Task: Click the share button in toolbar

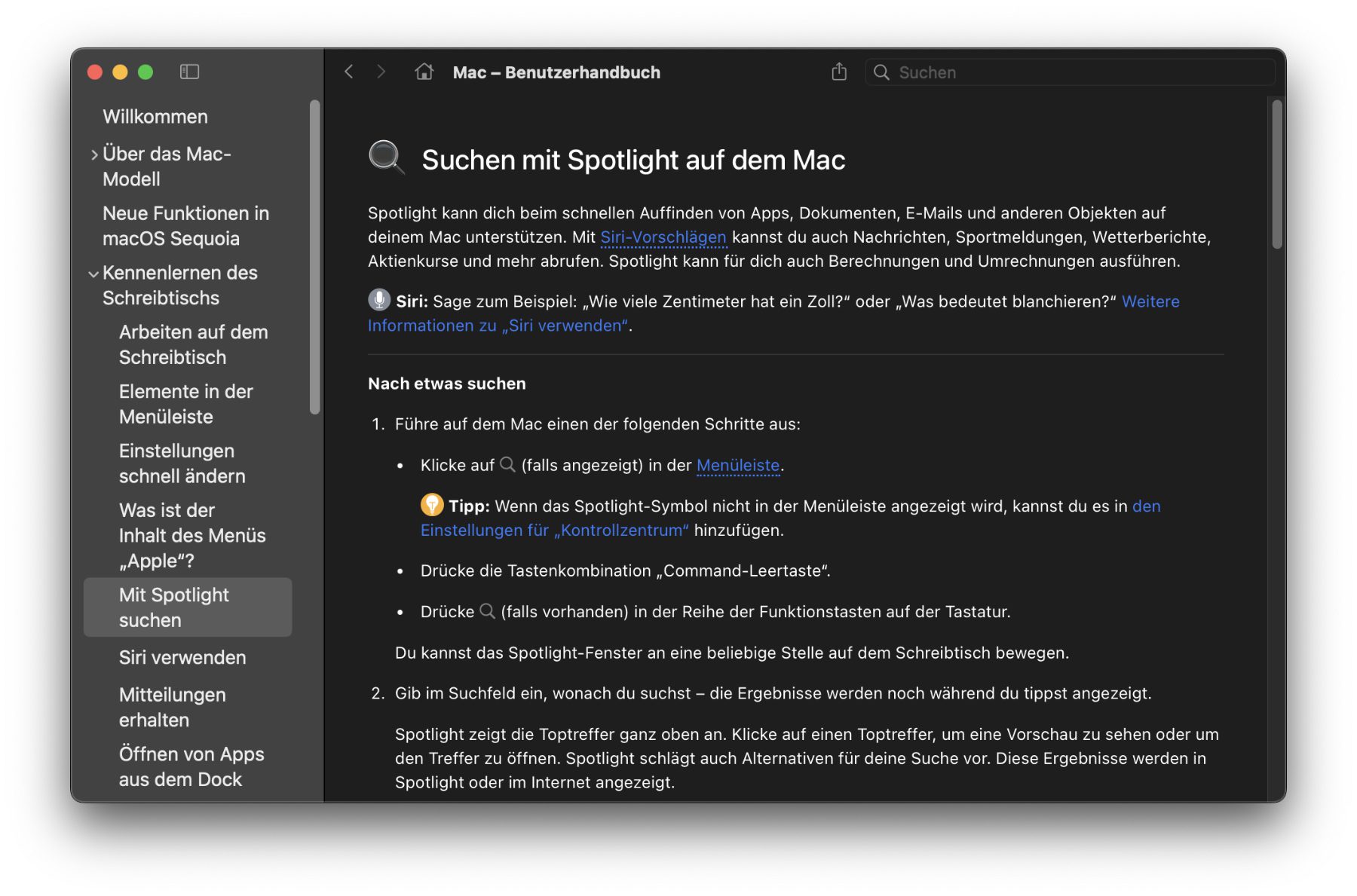Action: pyautogui.click(x=839, y=72)
